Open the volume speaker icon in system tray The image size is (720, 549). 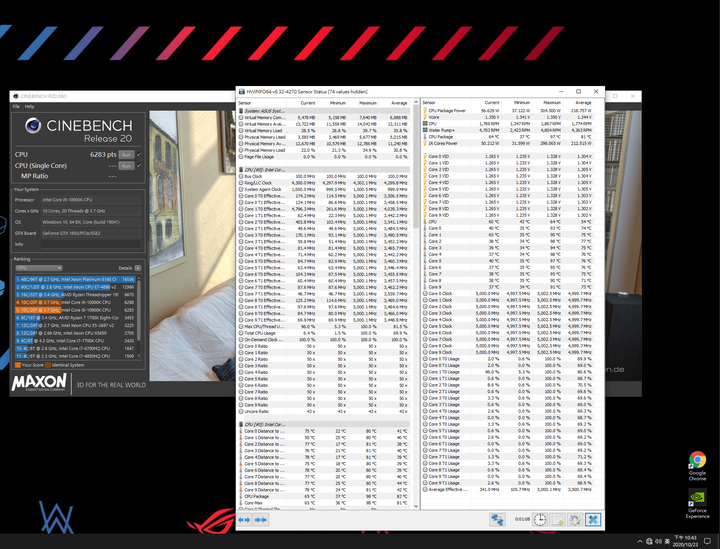(658, 542)
